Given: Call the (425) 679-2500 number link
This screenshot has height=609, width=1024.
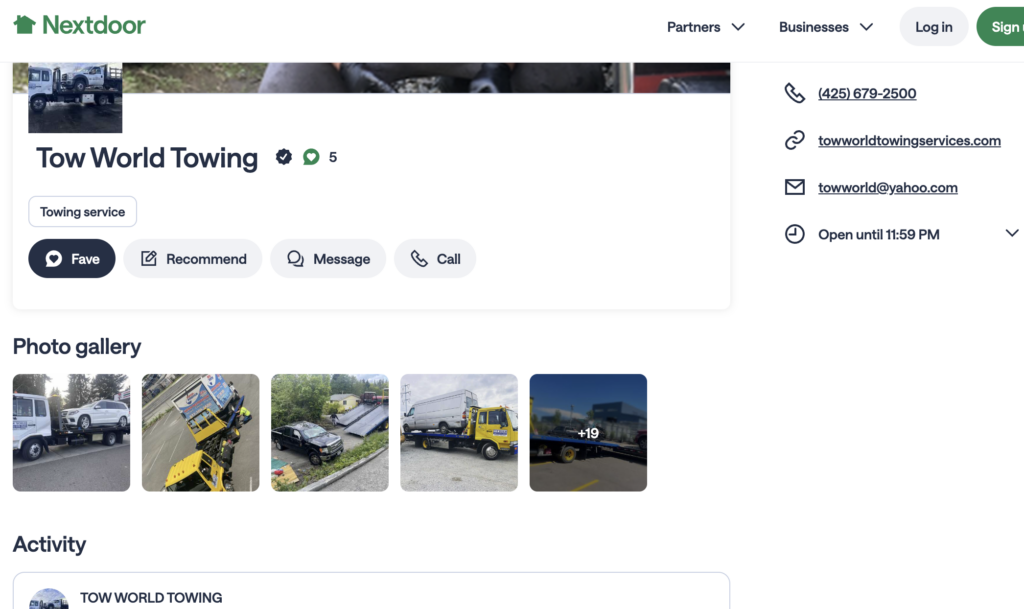Looking at the screenshot, I should [867, 93].
